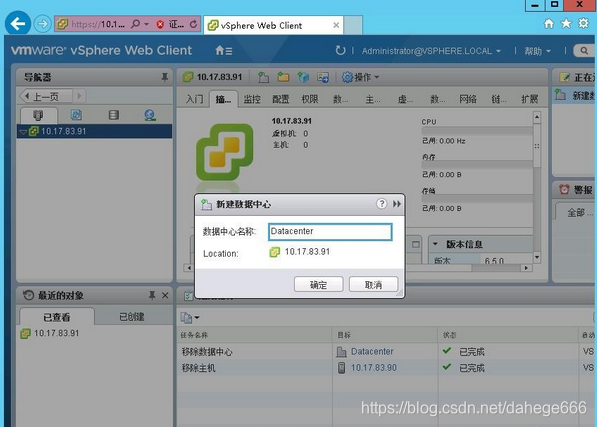The width and height of the screenshot is (597, 427).
Task: Select the 移除数据中心 task row
Action: click(x=386, y=352)
